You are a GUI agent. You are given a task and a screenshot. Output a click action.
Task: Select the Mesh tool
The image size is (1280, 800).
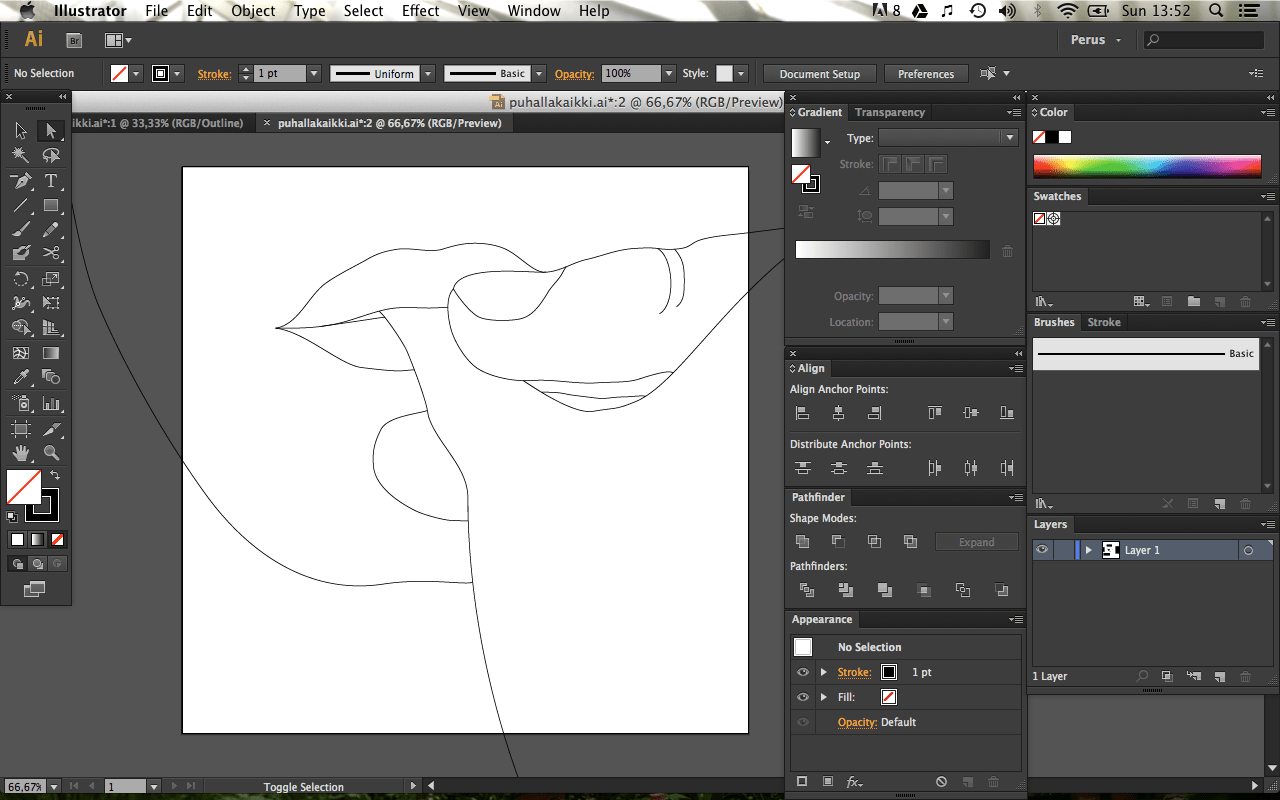(21, 353)
